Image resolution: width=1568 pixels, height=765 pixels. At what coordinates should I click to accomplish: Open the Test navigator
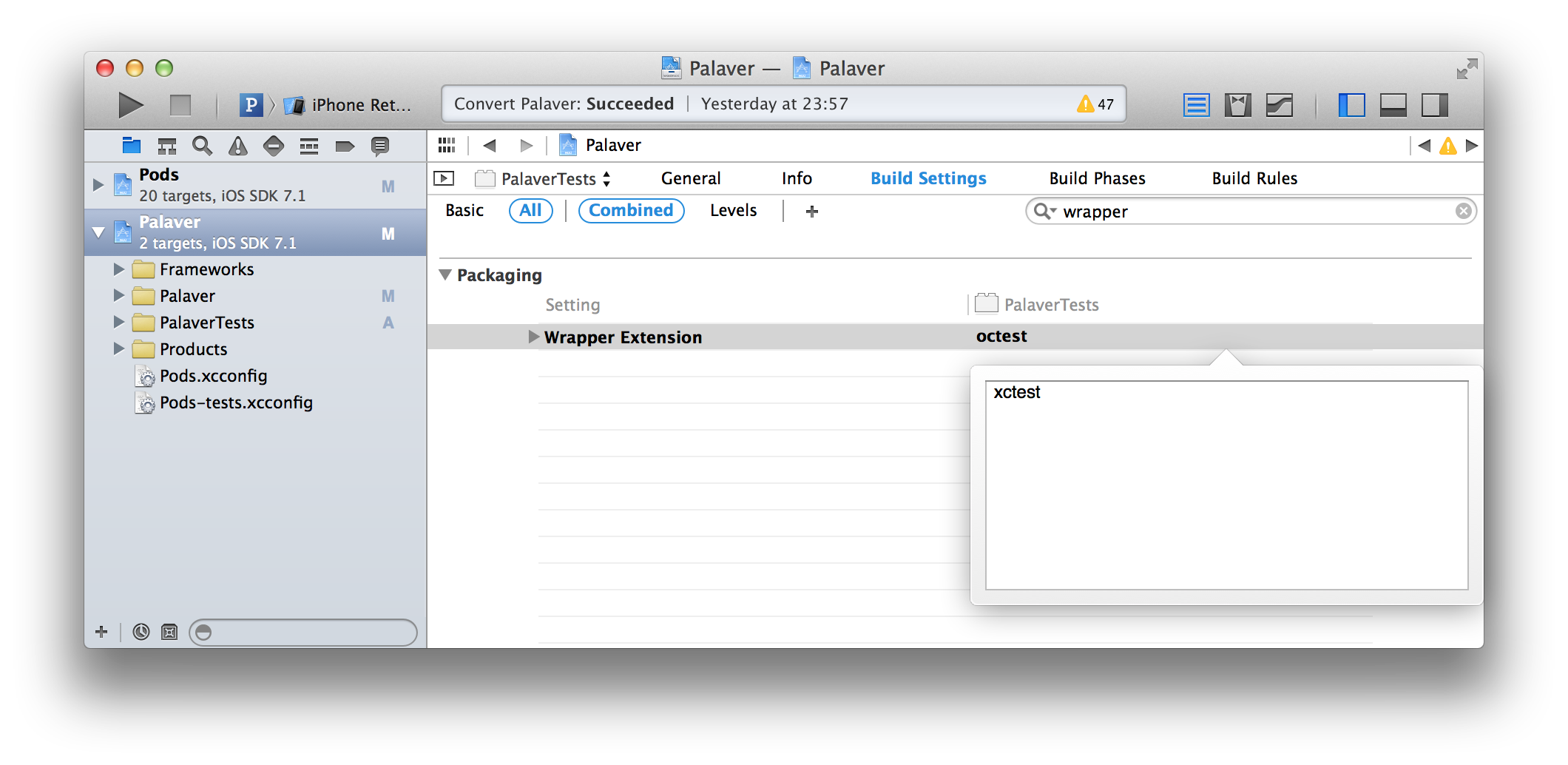click(x=274, y=146)
